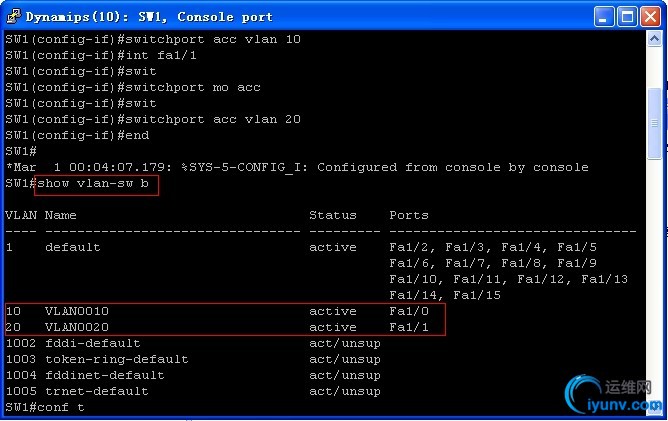This screenshot has width=668, height=421.
Task: Select the VLAN0010 name entry
Action: pos(77,311)
